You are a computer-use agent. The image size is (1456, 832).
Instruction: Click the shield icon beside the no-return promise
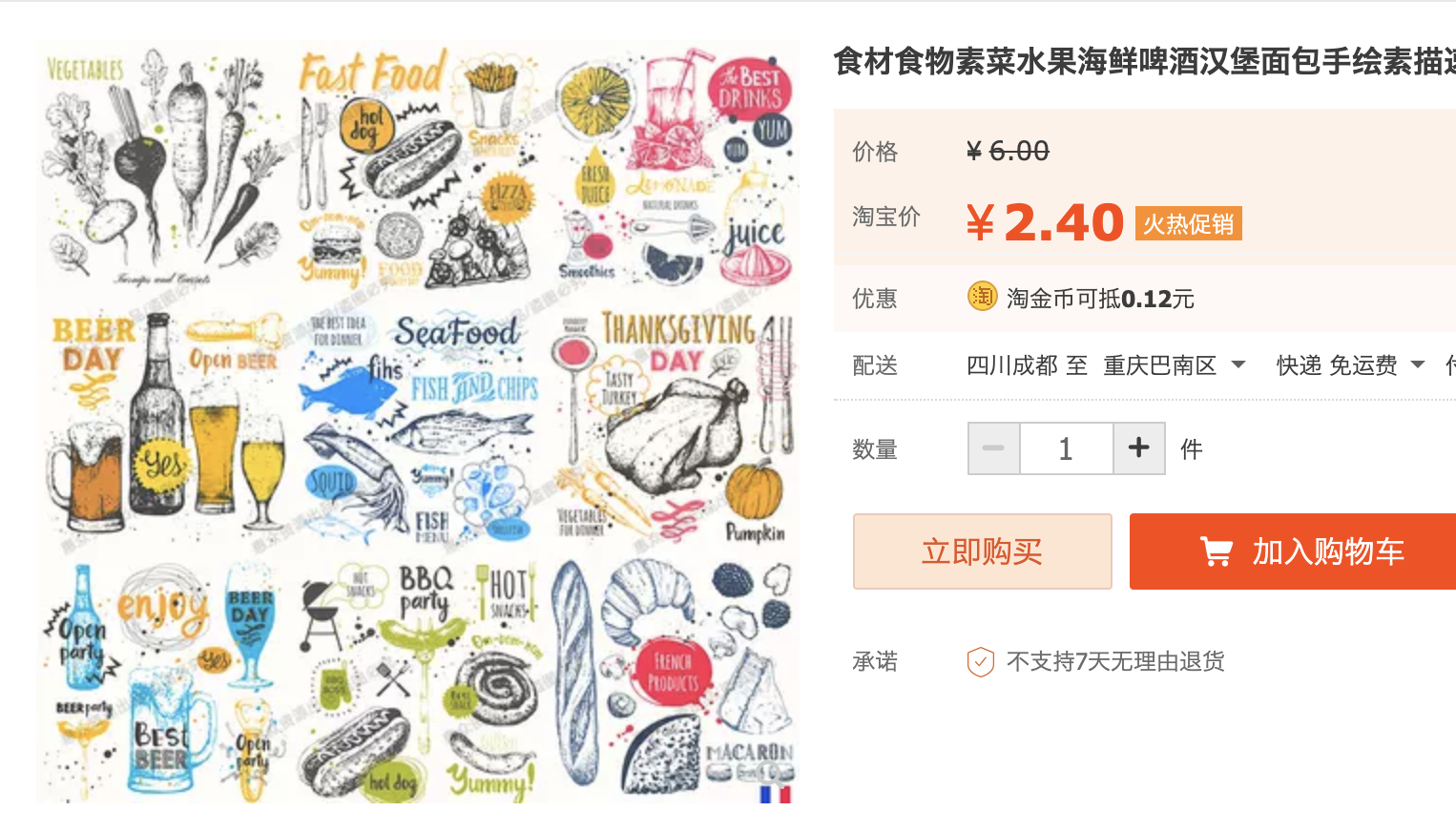(981, 661)
